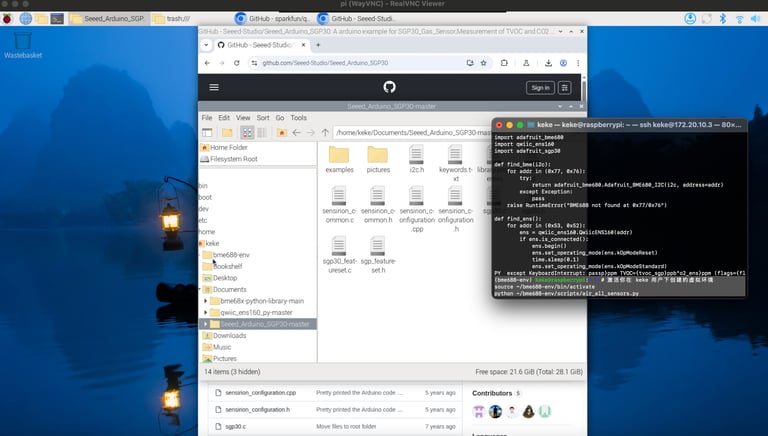Go back in file manager history
The height and width of the screenshot is (436, 768).
pos(296,132)
